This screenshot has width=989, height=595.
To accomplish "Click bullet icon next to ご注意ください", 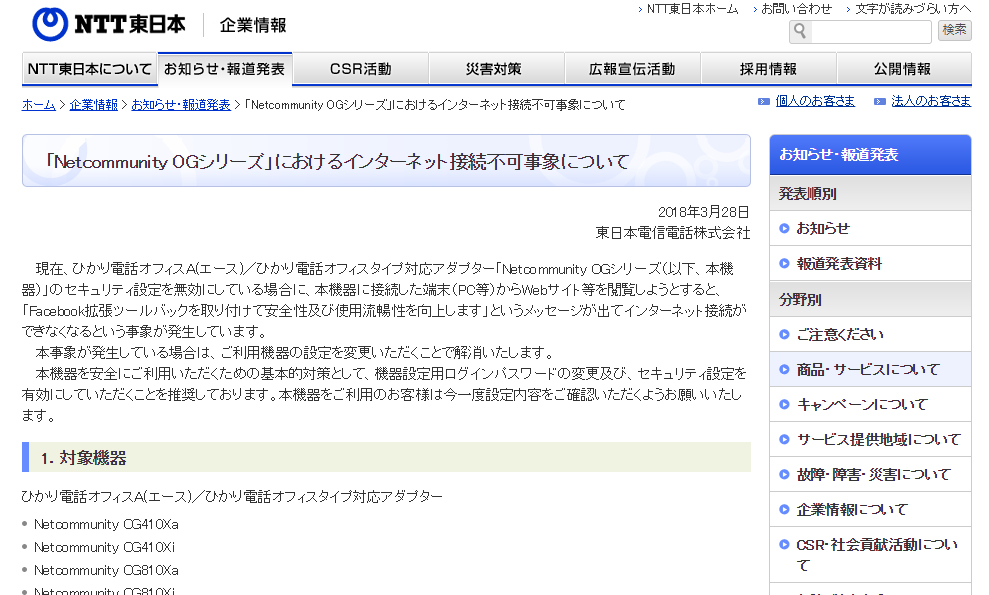I will tap(784, 334).
